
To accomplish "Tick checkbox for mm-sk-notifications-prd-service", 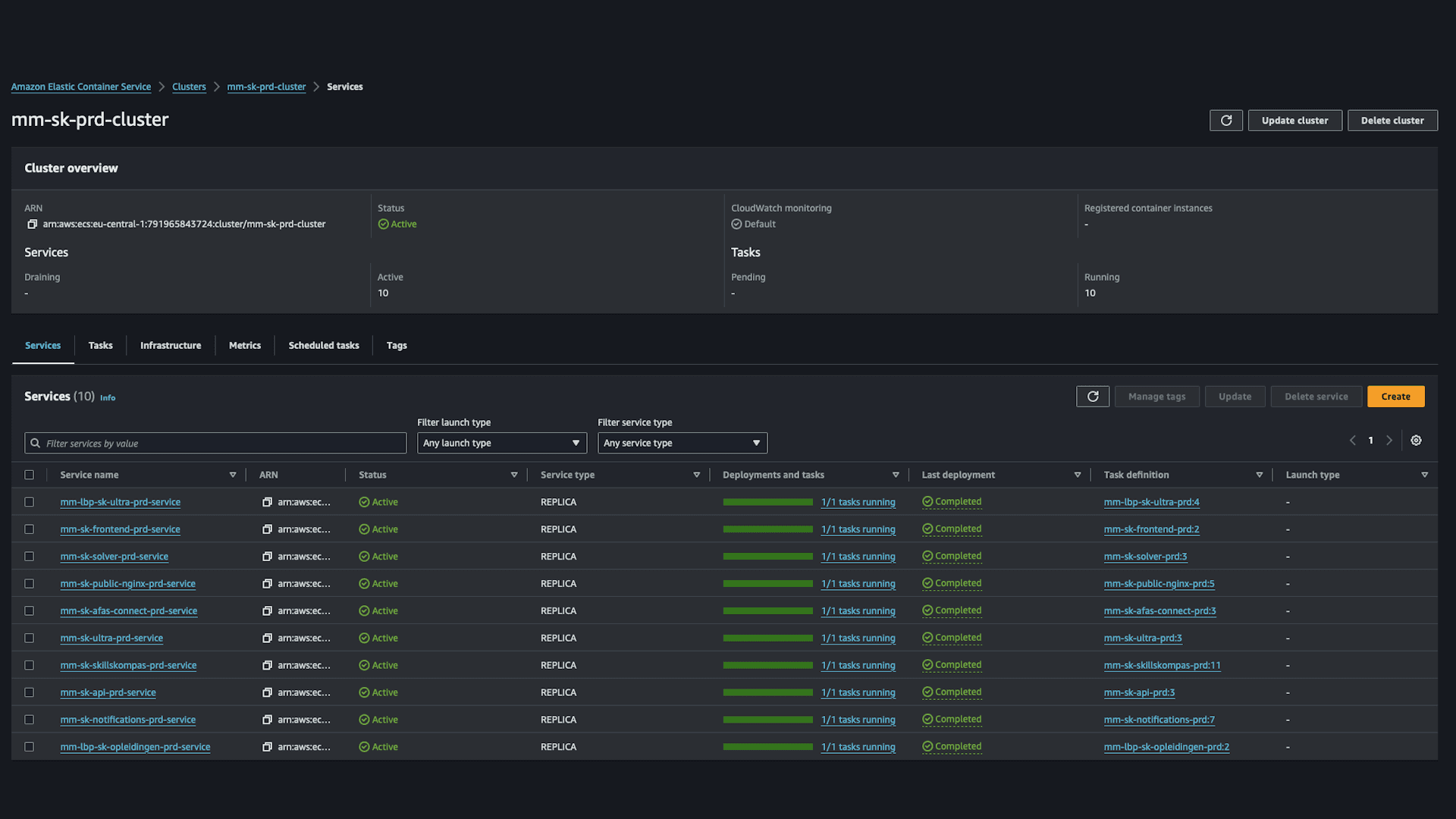I will click(x=30, y=720).
